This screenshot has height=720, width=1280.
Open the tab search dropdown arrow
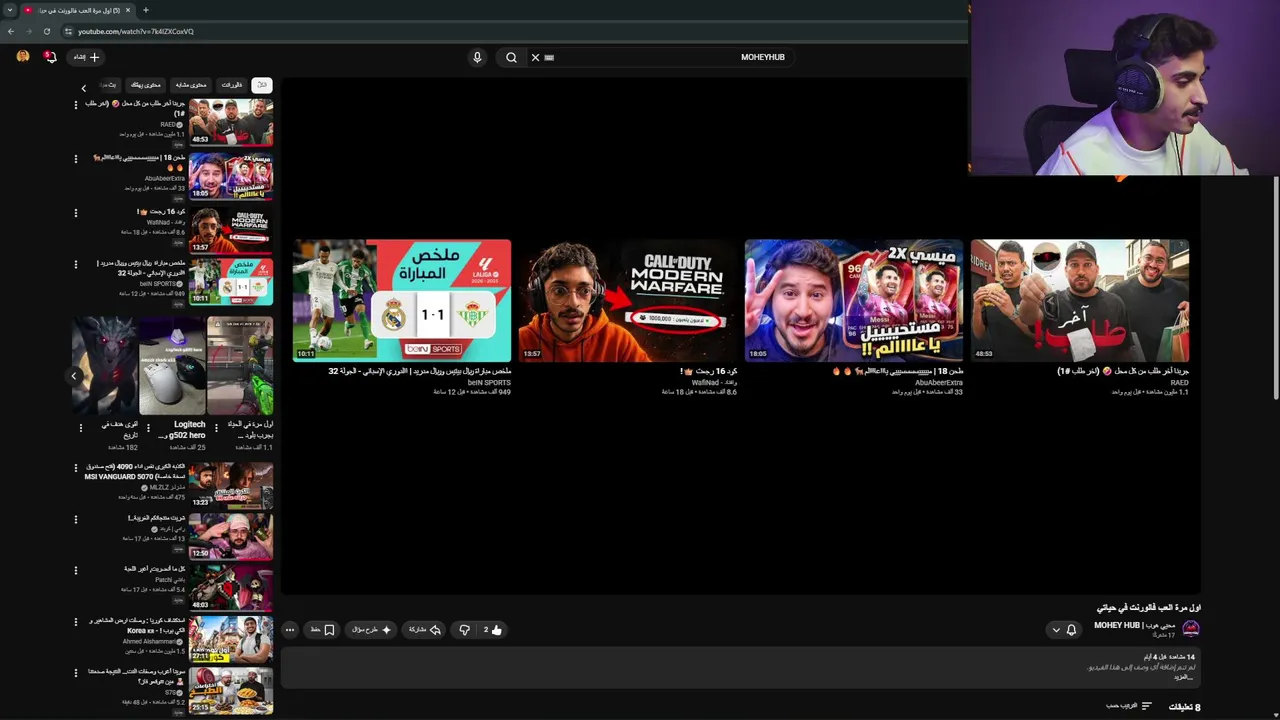tap(9, 10)
